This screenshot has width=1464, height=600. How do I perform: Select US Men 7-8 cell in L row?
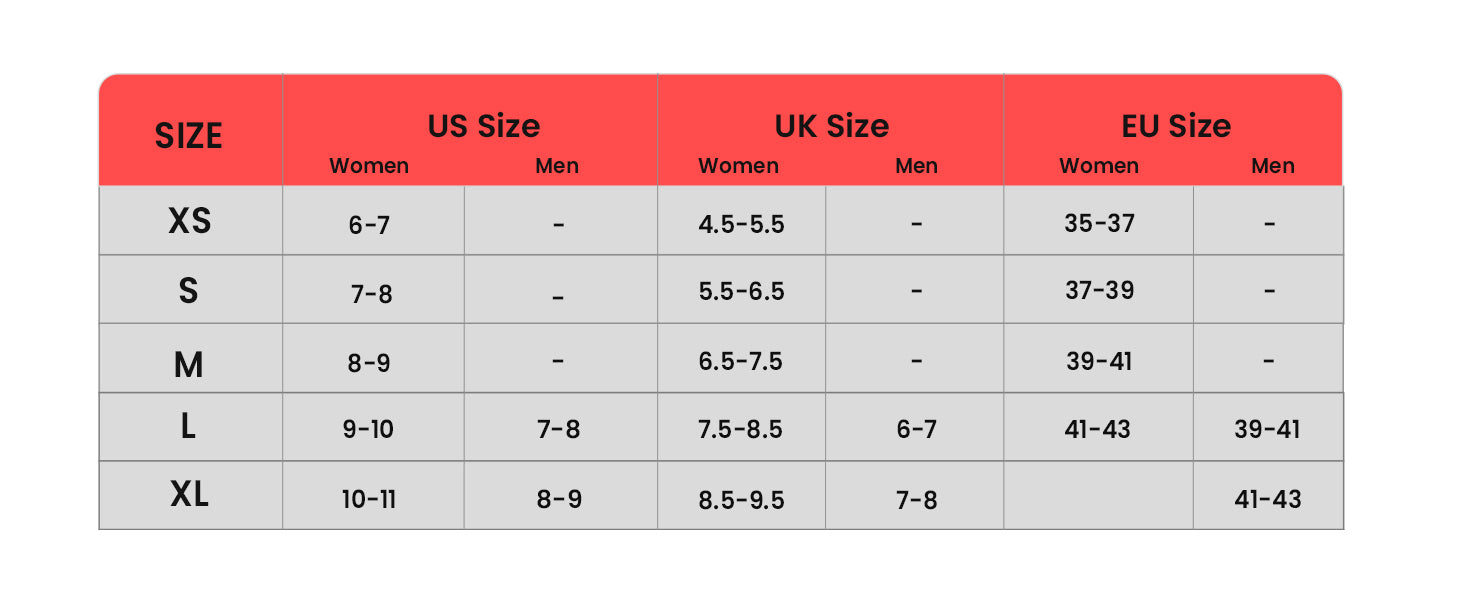click(558, 429)
